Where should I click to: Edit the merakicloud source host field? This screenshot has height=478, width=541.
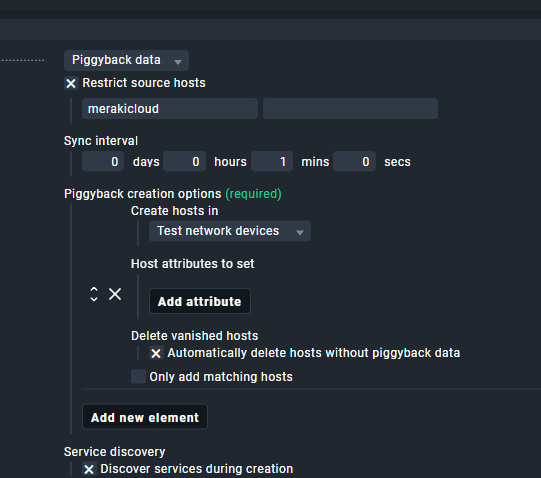pyautogui.click(x=170, y=109)
